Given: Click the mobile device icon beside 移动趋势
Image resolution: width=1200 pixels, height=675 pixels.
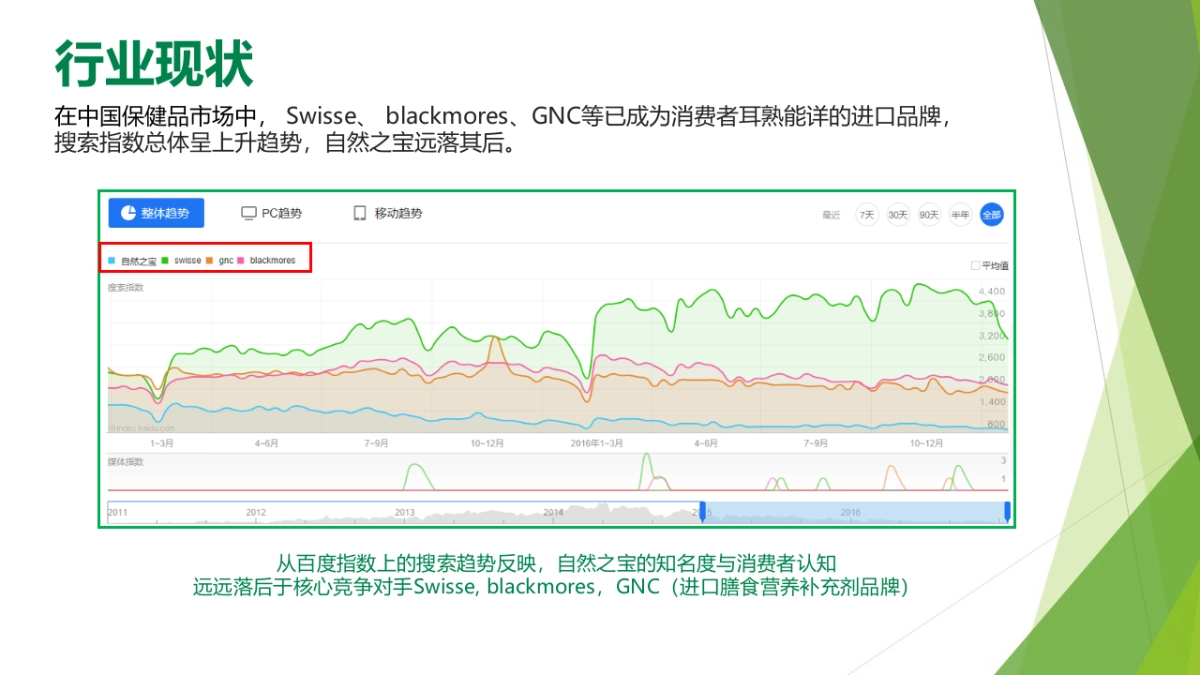Looking at the screenshot, I should click(360, 213).
